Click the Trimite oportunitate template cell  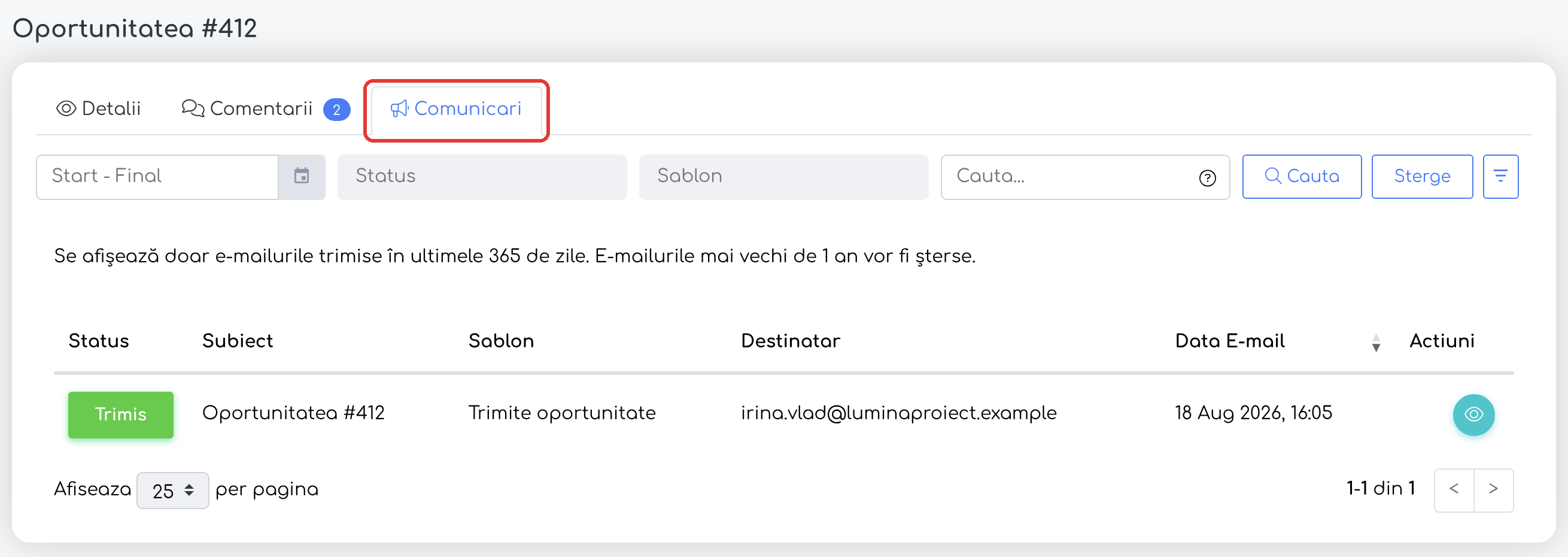pos(562,413)
